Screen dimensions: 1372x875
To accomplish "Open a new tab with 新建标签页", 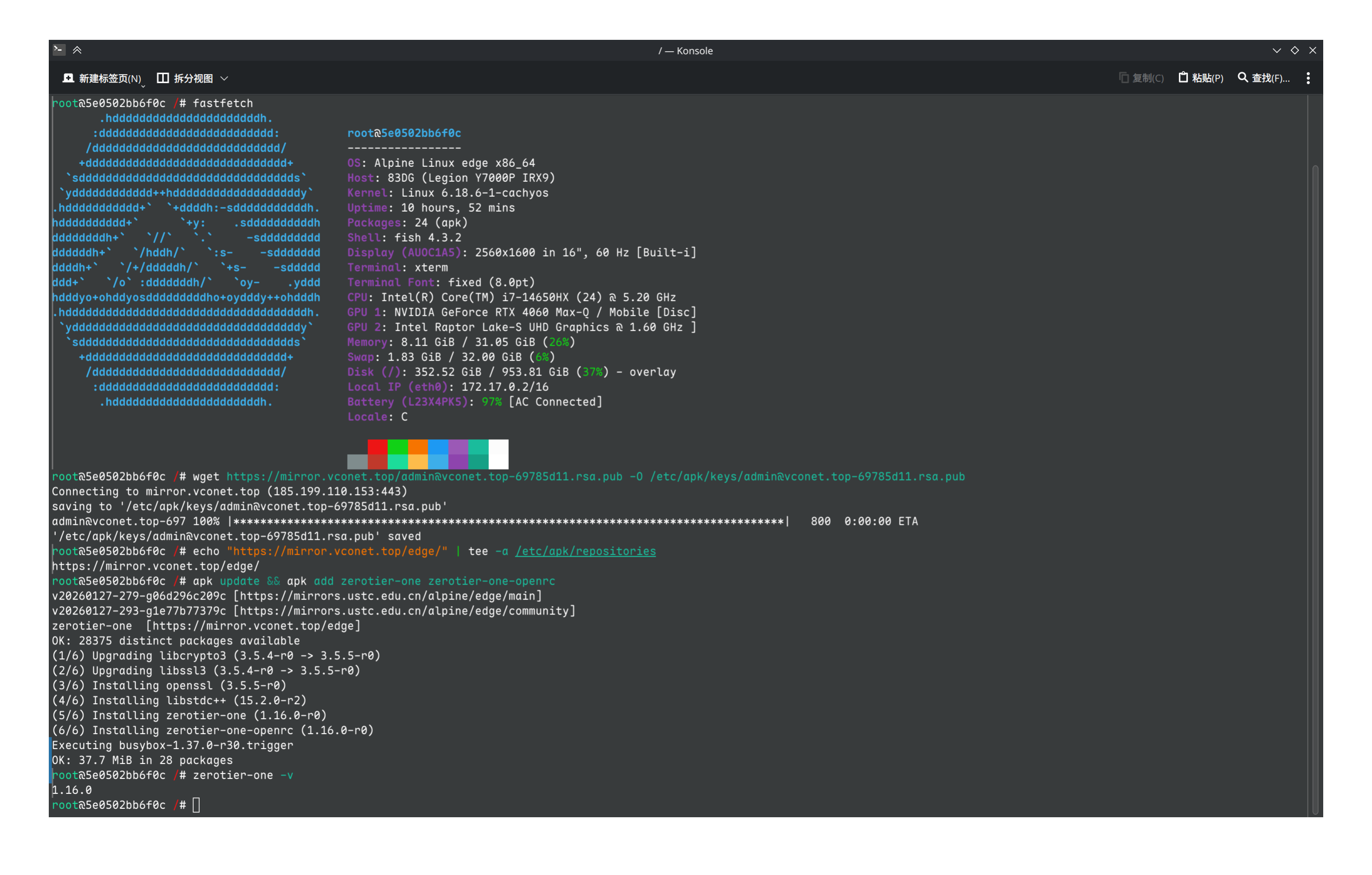I will click(x=102, y=78).
